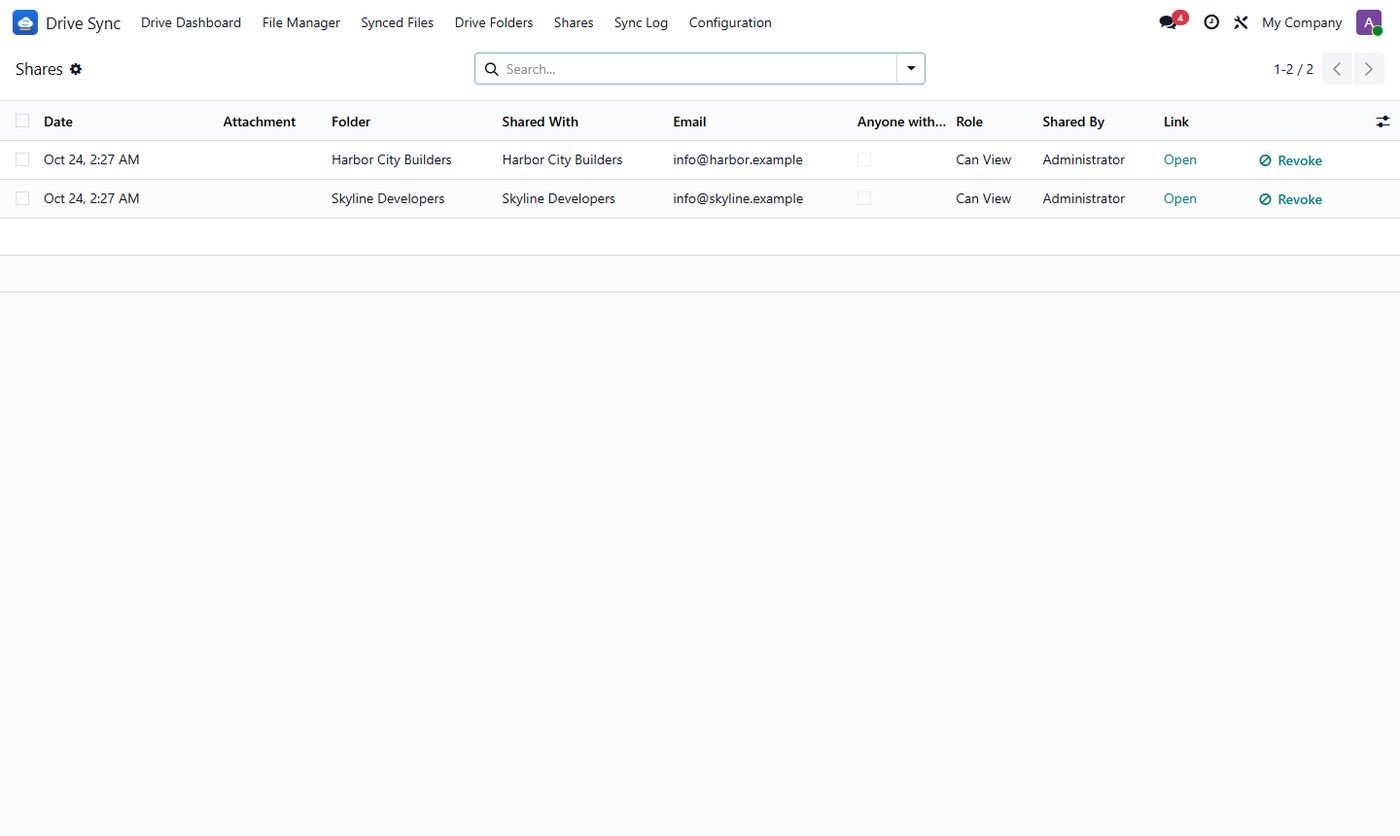Click the Drive Sync app logo icon
The width and height of the screenshot is (1400, 836).
25,22
